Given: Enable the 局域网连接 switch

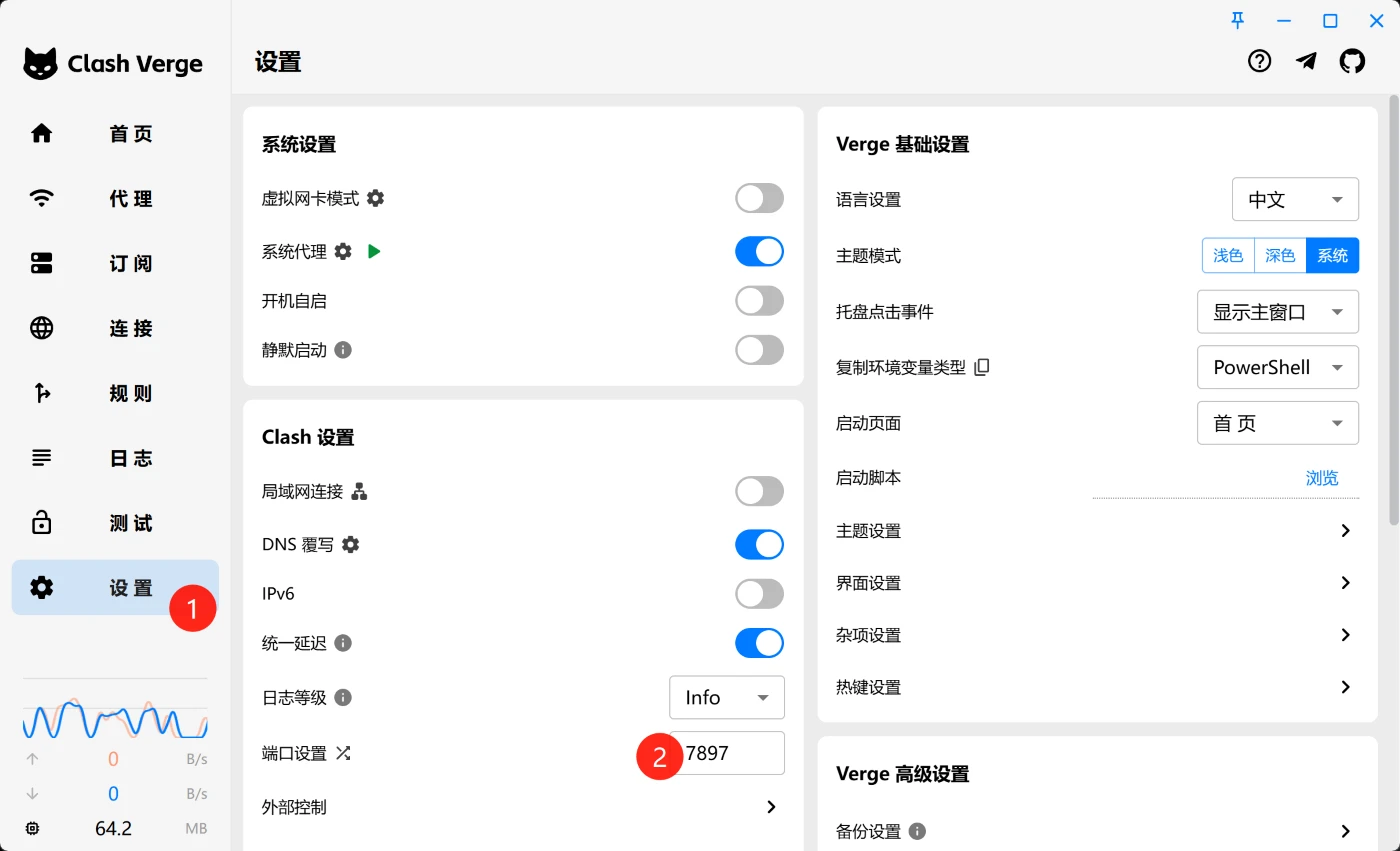Looking at the screenshot, I should click(759, 491).
